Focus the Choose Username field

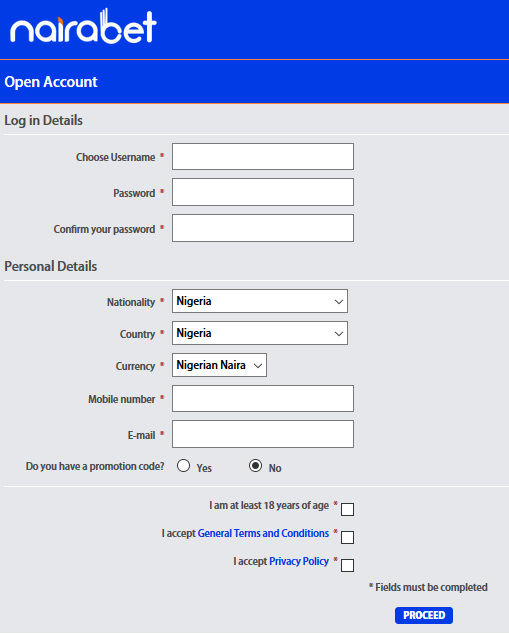263,156
